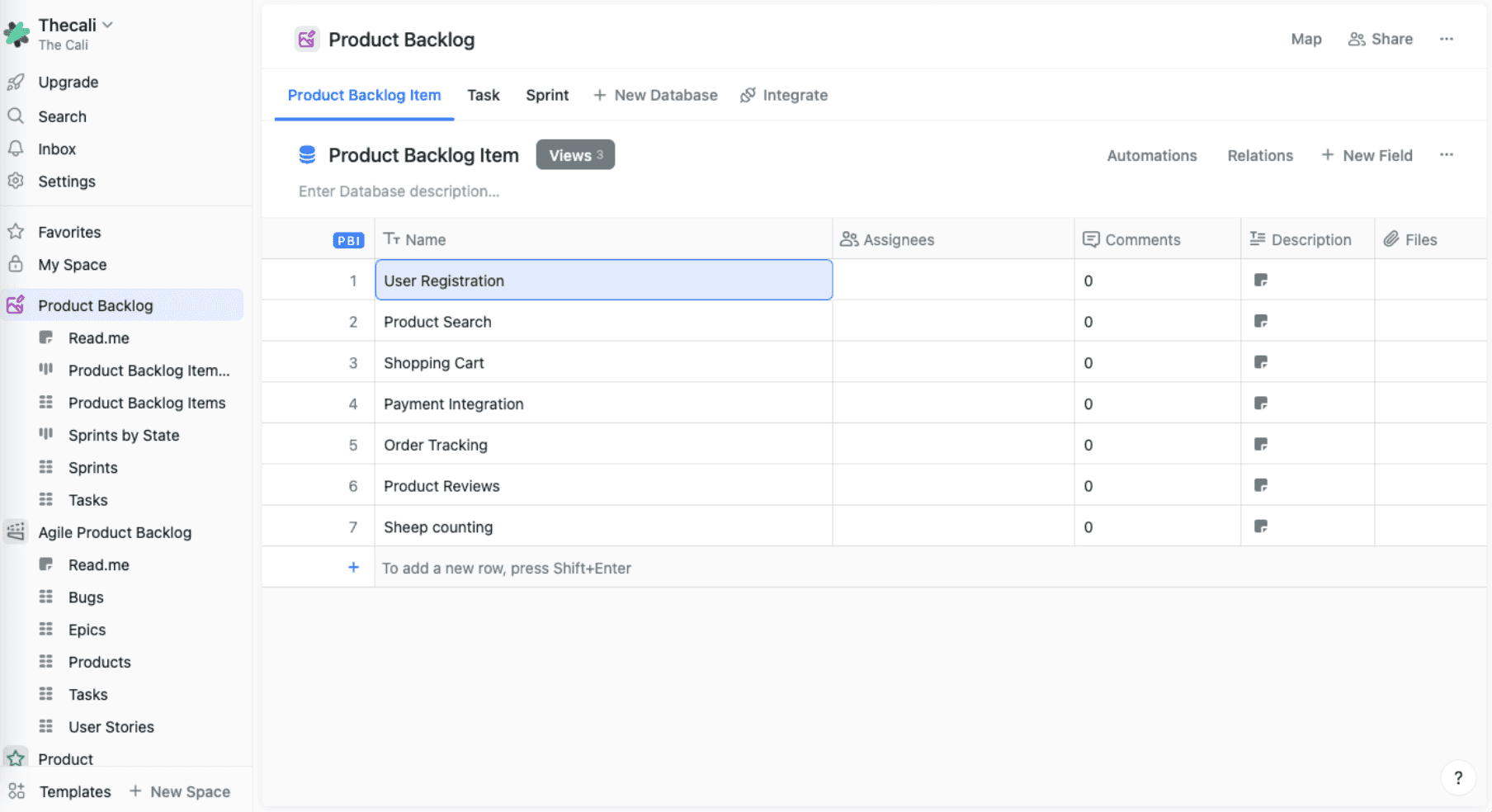Switch to the Task tab
Image resolution: width=1492 pixels, height=812 pixels.
point(484,95)
